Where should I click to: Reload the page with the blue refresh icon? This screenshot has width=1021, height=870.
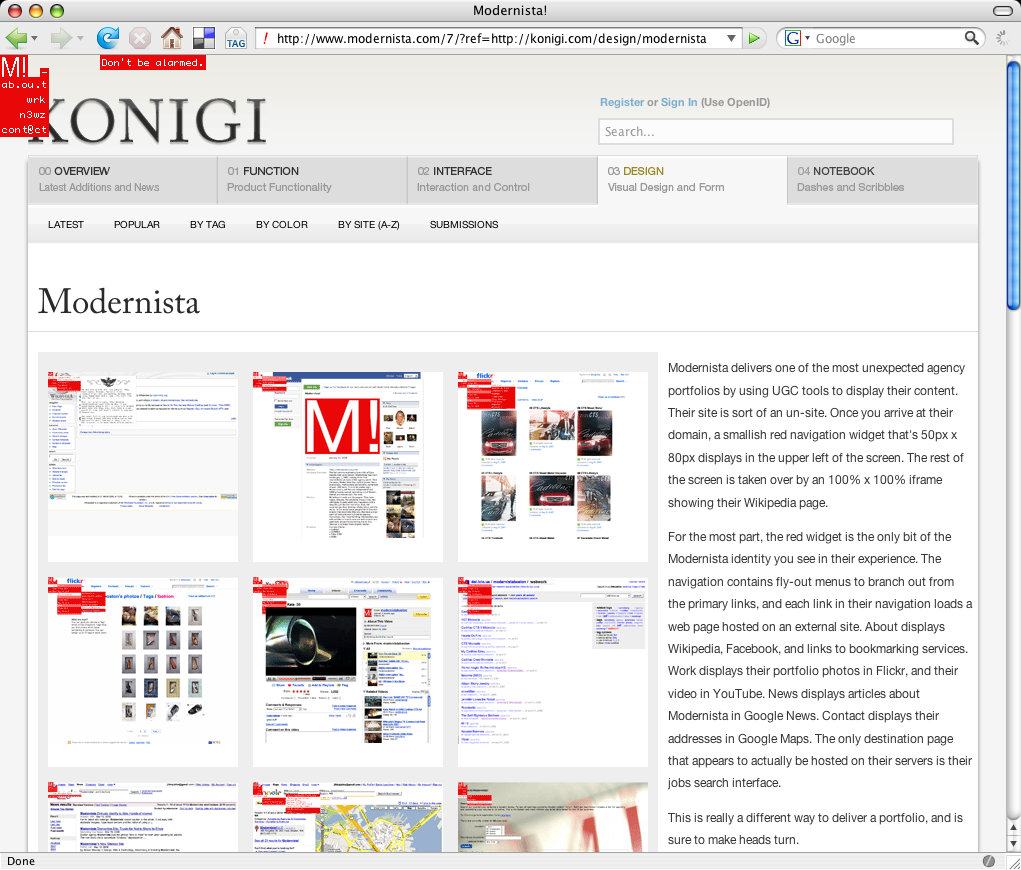(108, 38)
